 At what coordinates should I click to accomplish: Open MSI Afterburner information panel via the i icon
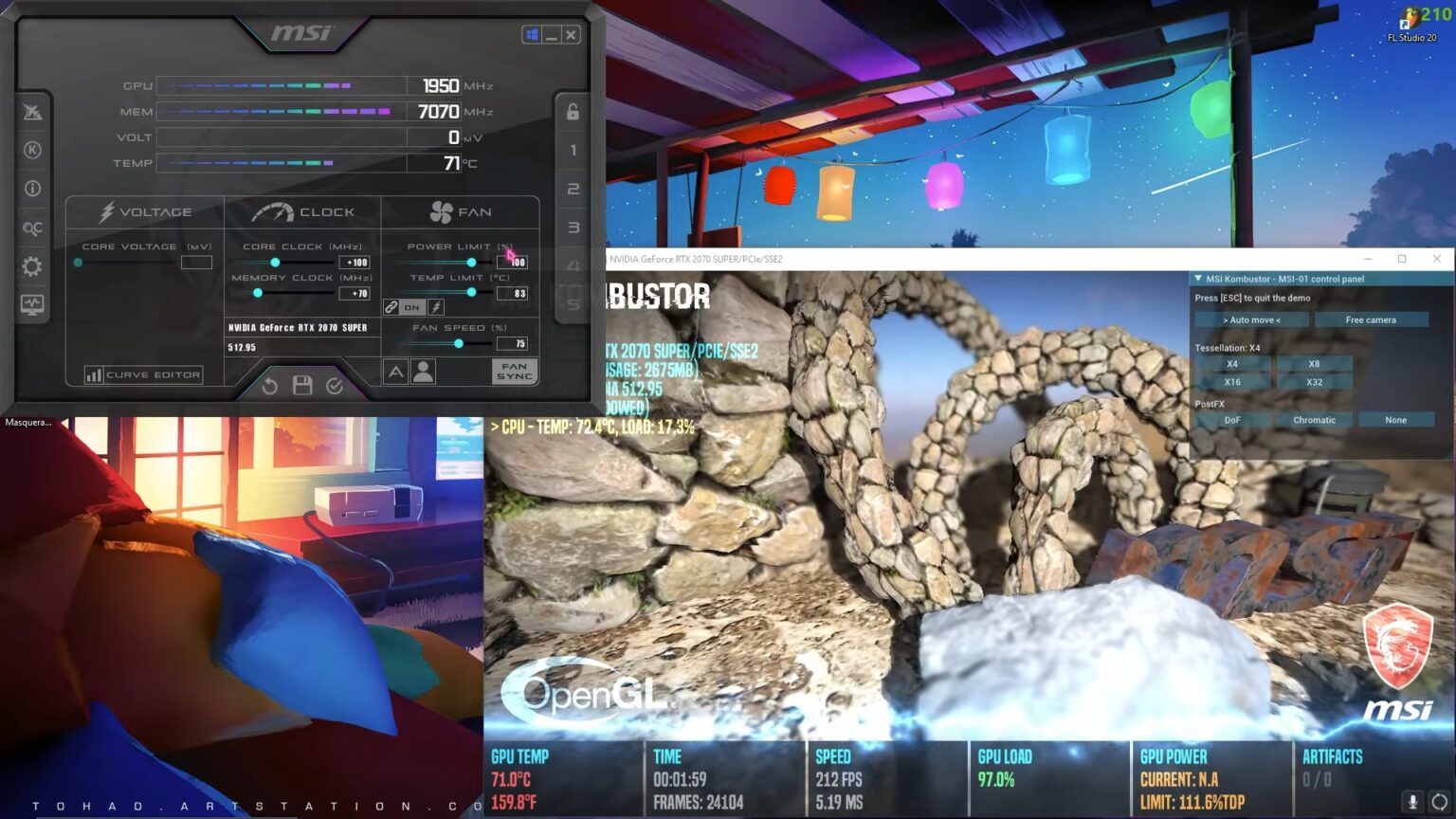coord(31,189)
